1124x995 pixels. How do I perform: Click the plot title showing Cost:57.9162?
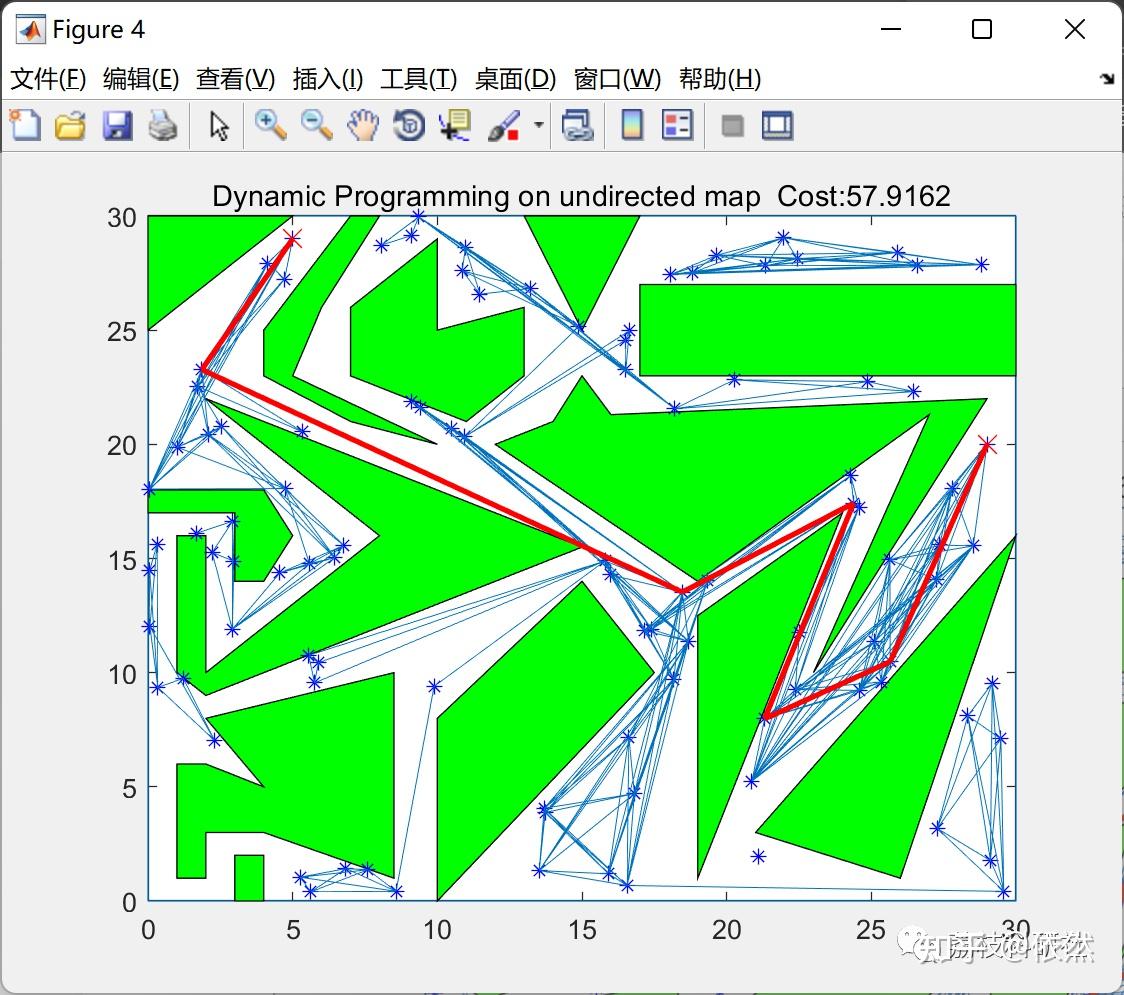tap(581, 196)
